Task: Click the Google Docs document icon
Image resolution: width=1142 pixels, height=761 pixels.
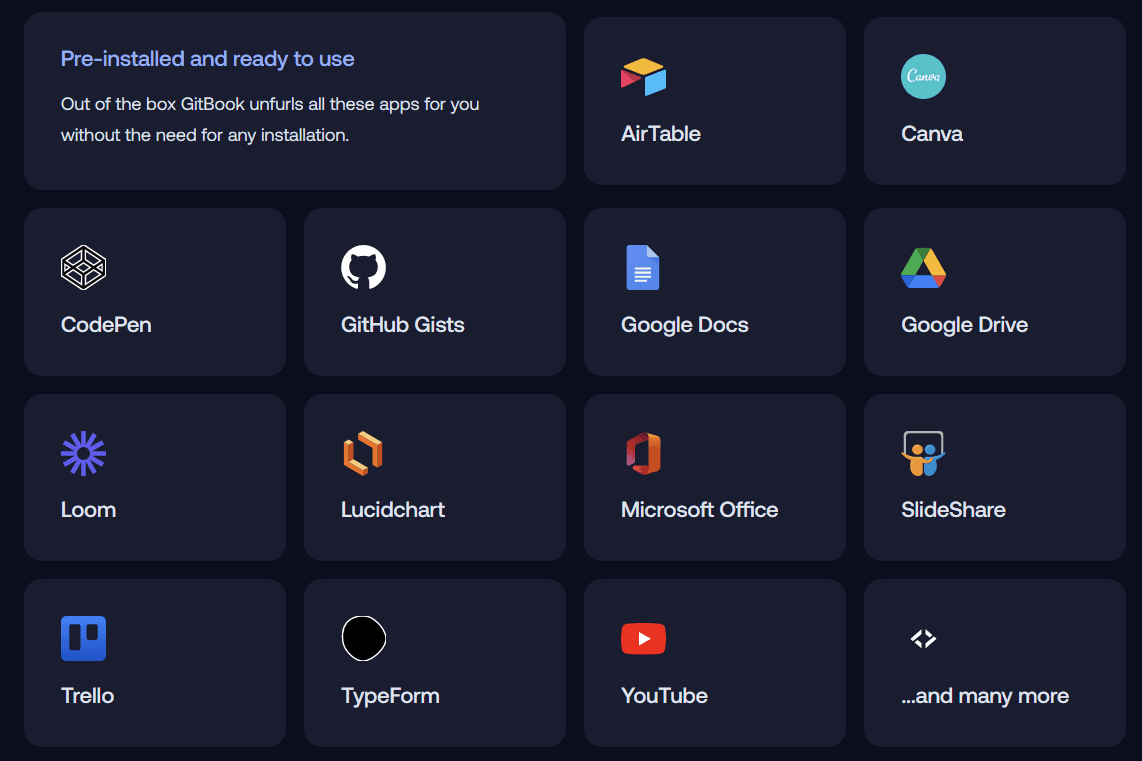Action: pyautogui.click(x=642, y=267)
